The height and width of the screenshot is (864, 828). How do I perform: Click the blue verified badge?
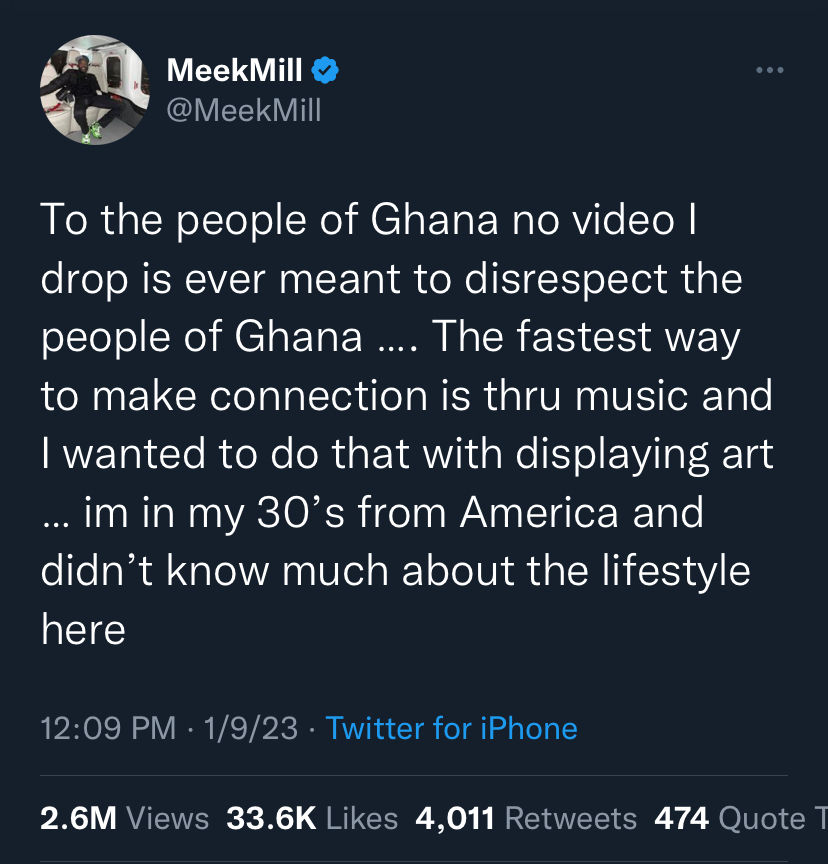tap(326, 70)
